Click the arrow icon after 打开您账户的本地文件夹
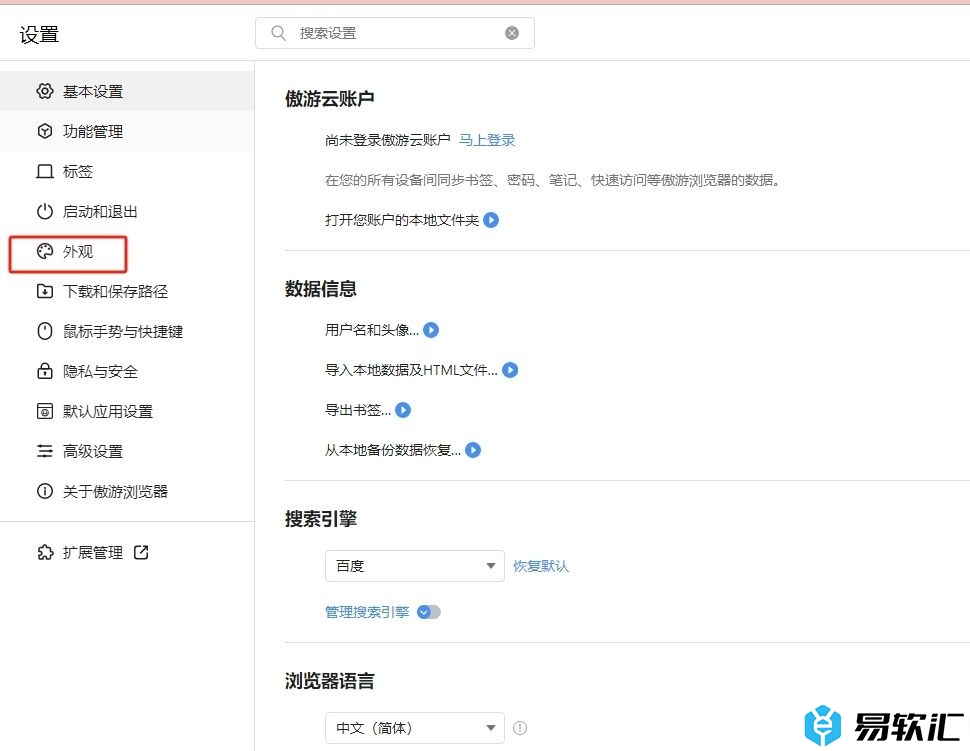 click(491, 220)
